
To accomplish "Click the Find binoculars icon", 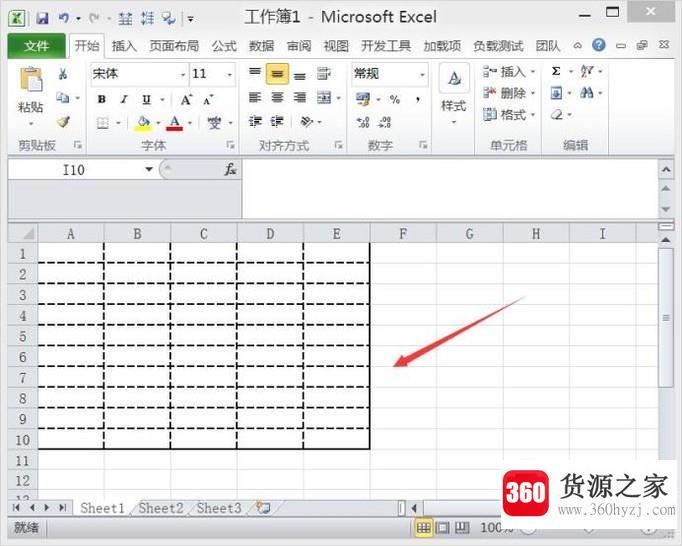I will (587, 93).
